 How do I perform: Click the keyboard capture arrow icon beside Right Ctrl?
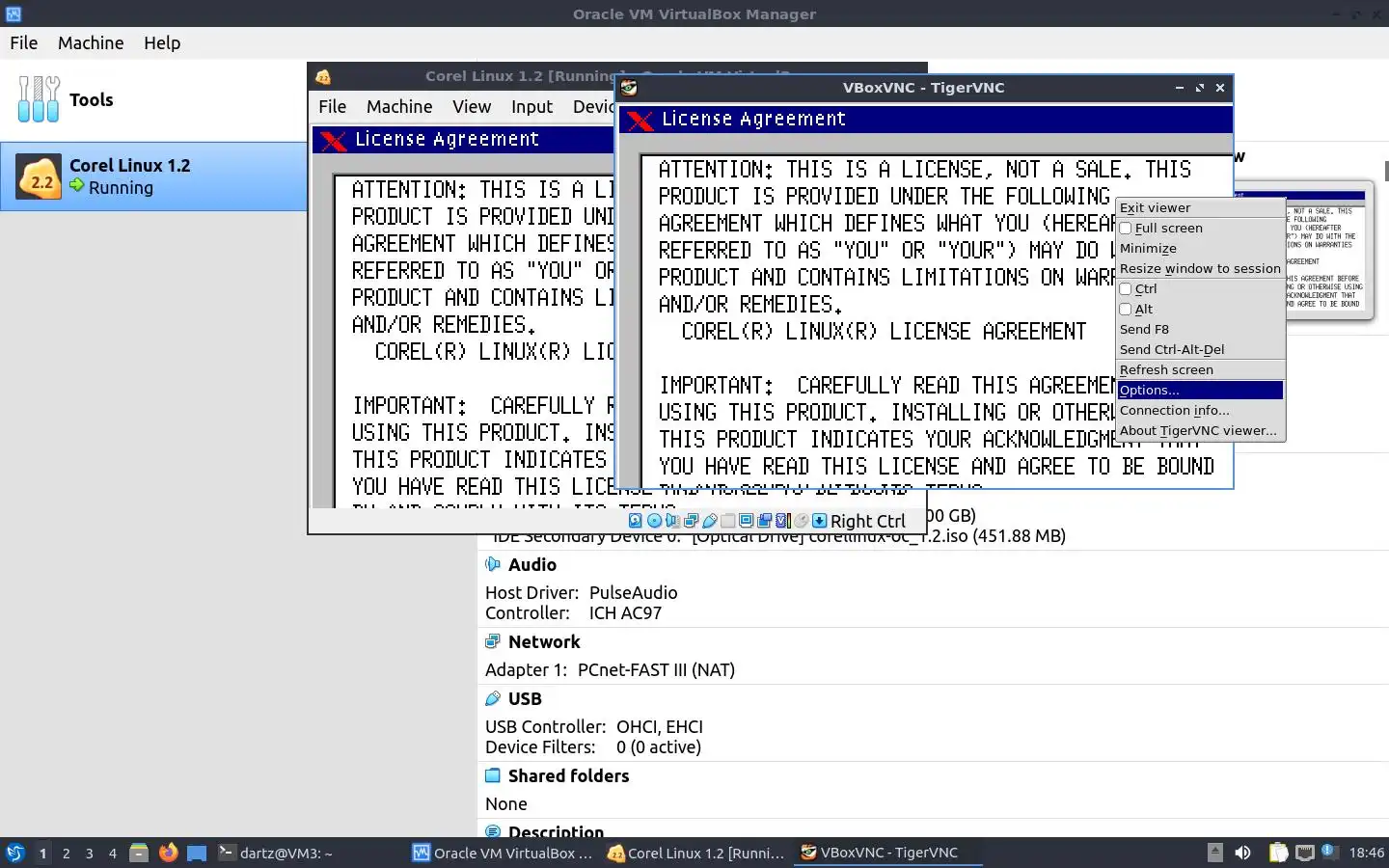click(x=819, y=521)
